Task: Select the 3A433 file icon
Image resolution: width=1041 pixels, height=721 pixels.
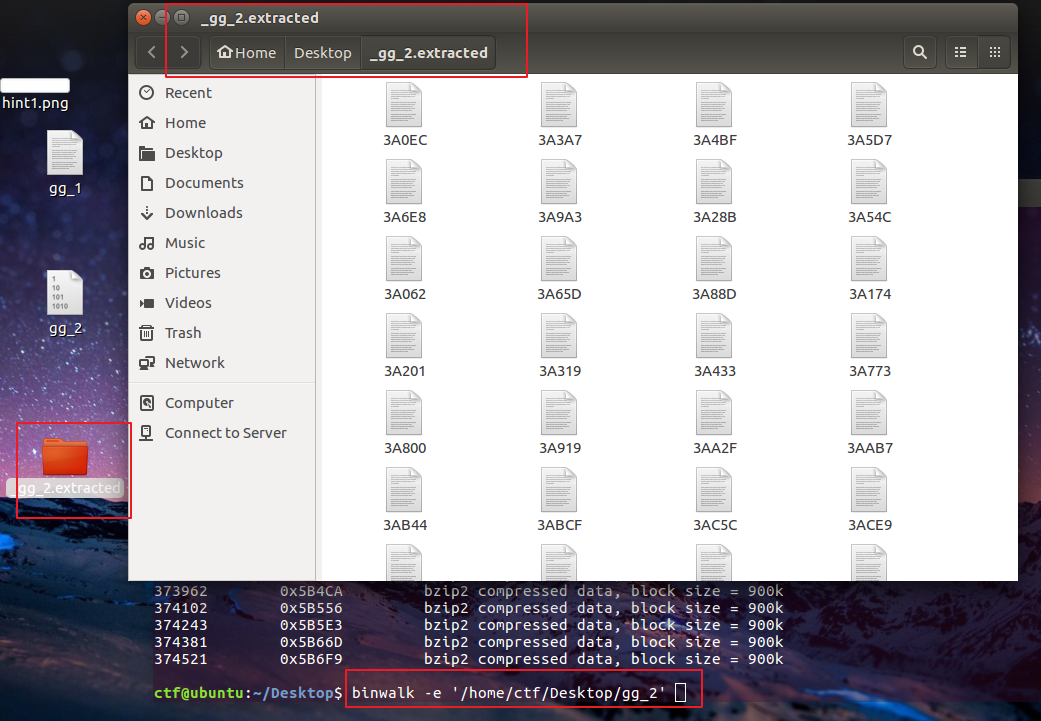Action: click(714, 336)
